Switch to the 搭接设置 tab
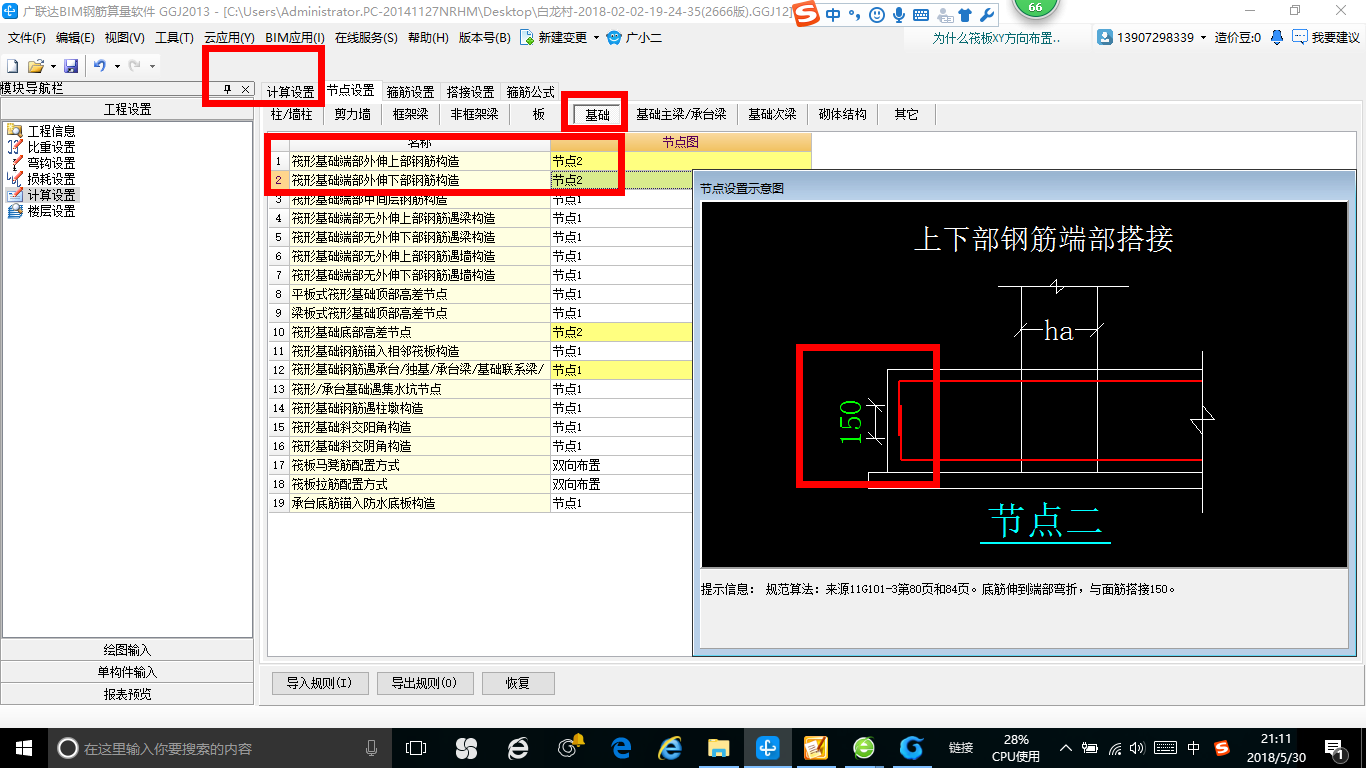This screenshot has width=1366, height=768. tap(470, 92)
